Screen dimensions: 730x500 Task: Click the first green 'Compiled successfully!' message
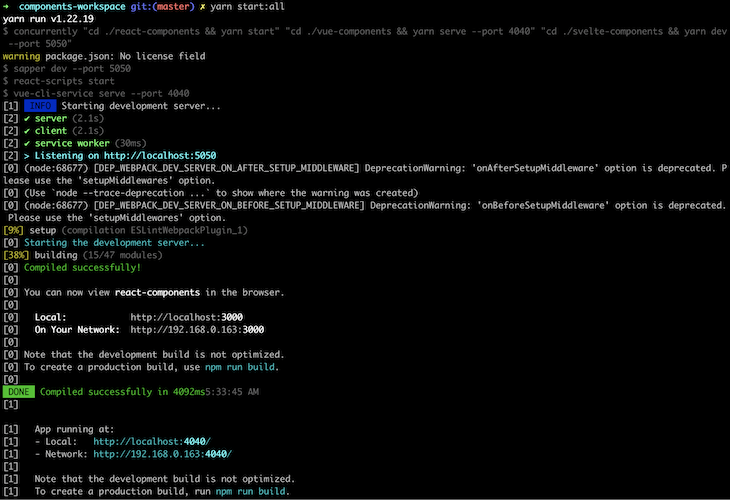point(82,267)
